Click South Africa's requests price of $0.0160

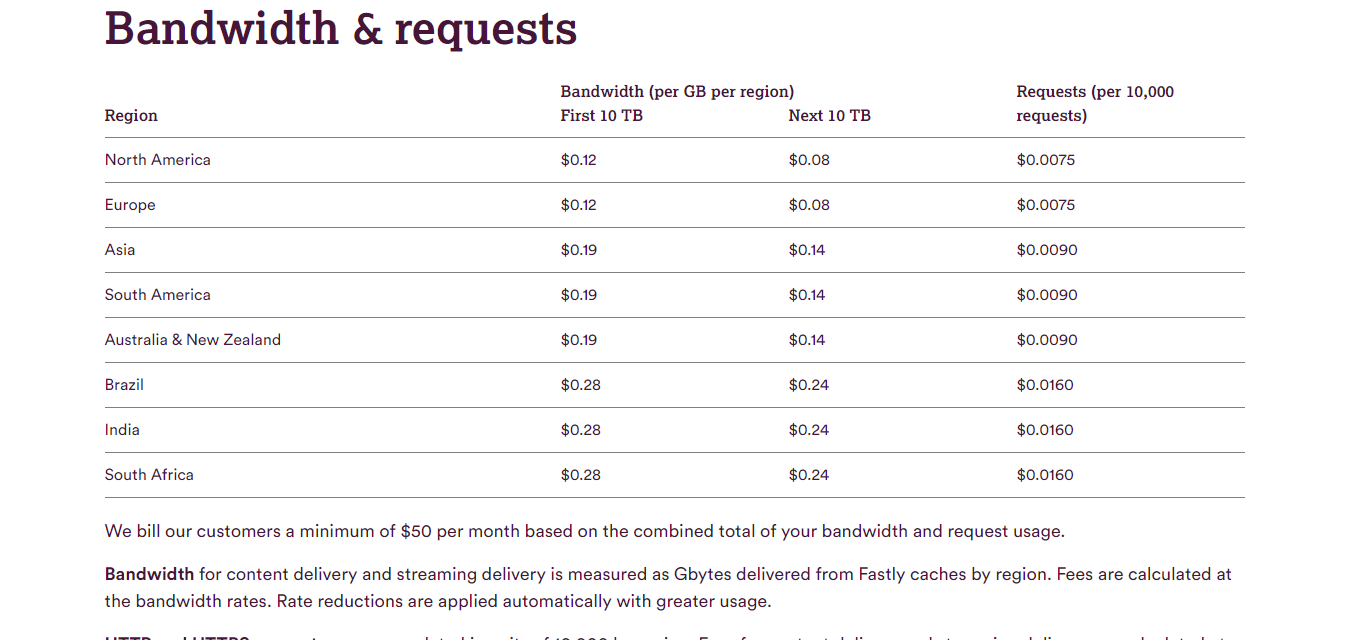click(1045, 475)
